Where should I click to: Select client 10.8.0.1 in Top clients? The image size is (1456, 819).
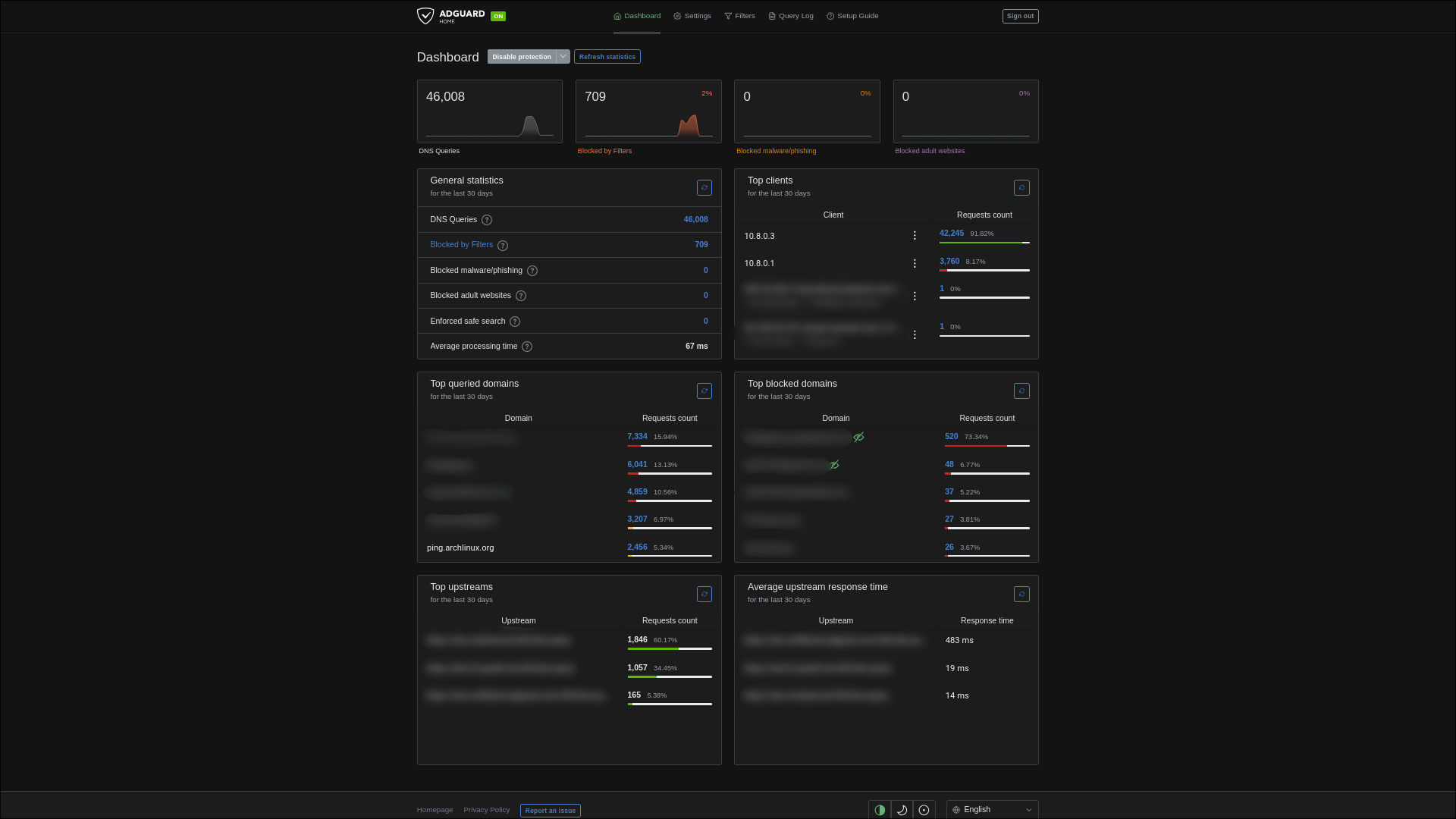coord(759,264)
